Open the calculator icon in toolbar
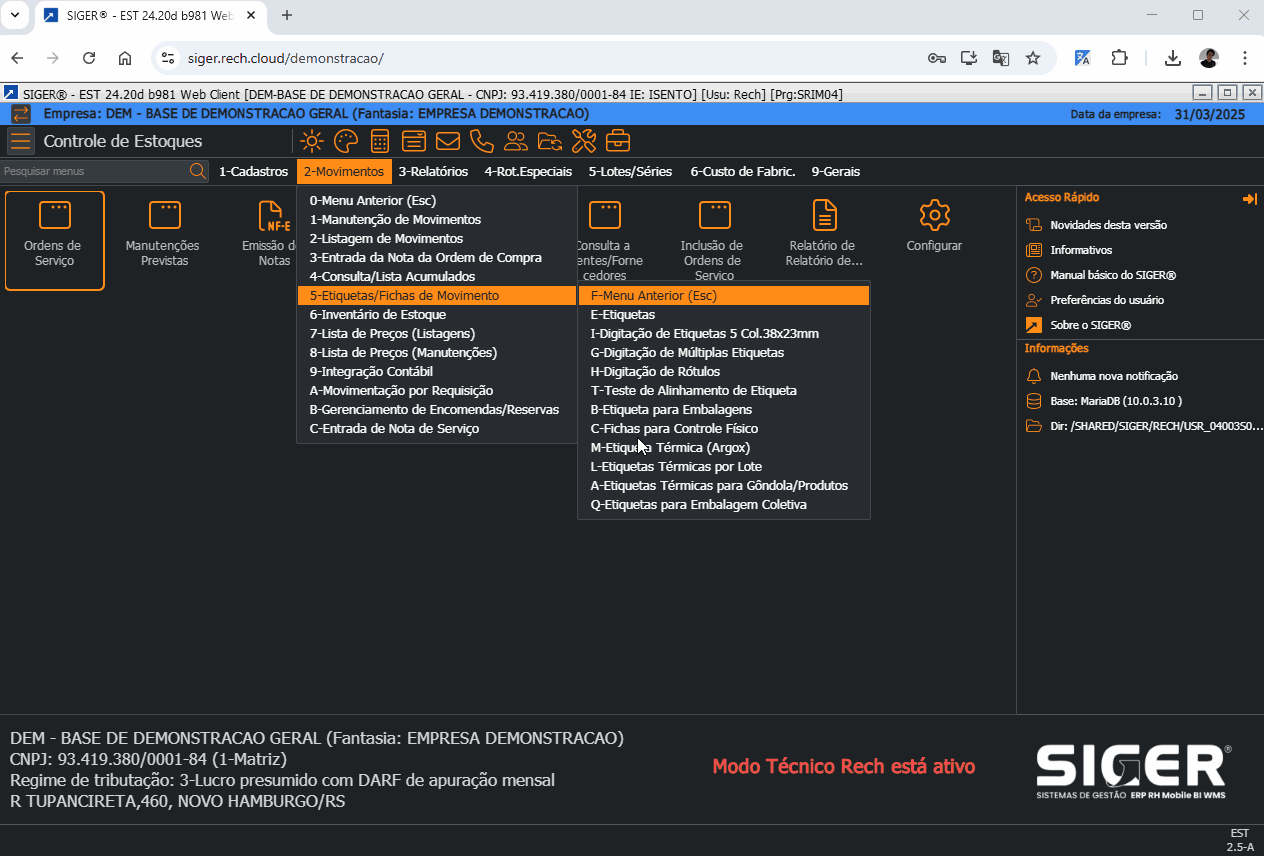 [380, 141]
